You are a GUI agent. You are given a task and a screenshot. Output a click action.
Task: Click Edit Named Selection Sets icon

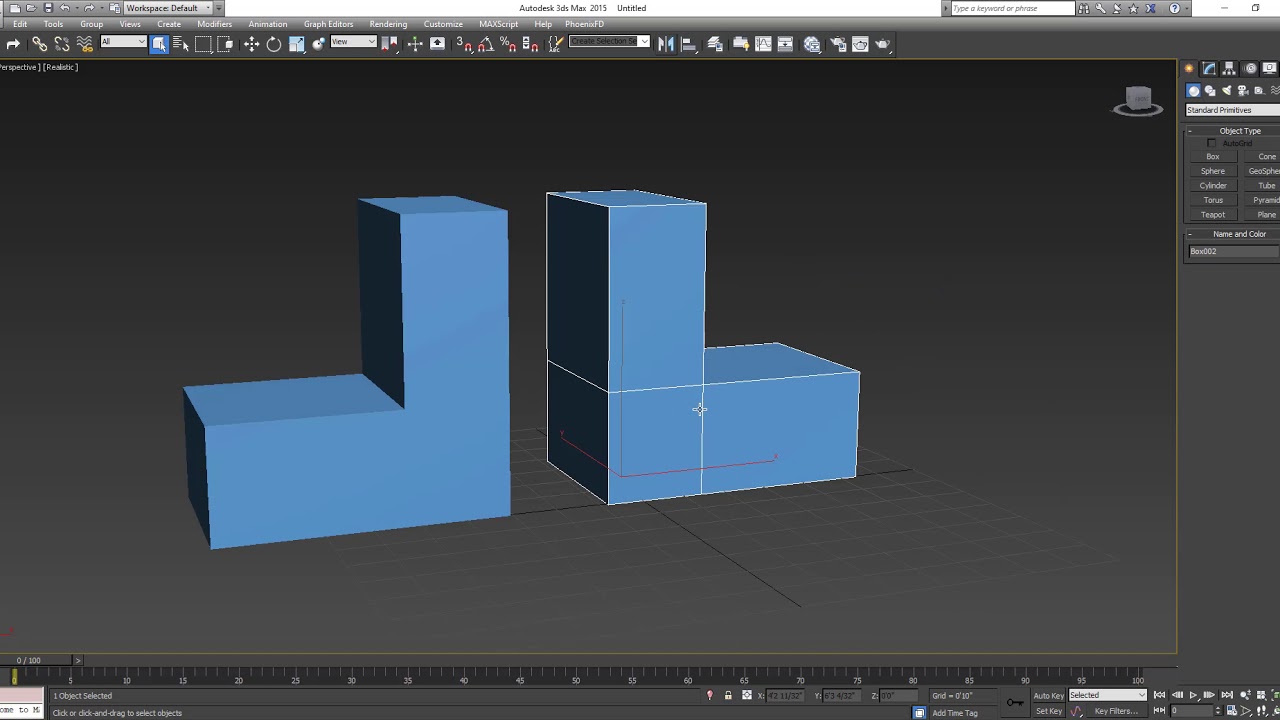click(x=556, y=44)
